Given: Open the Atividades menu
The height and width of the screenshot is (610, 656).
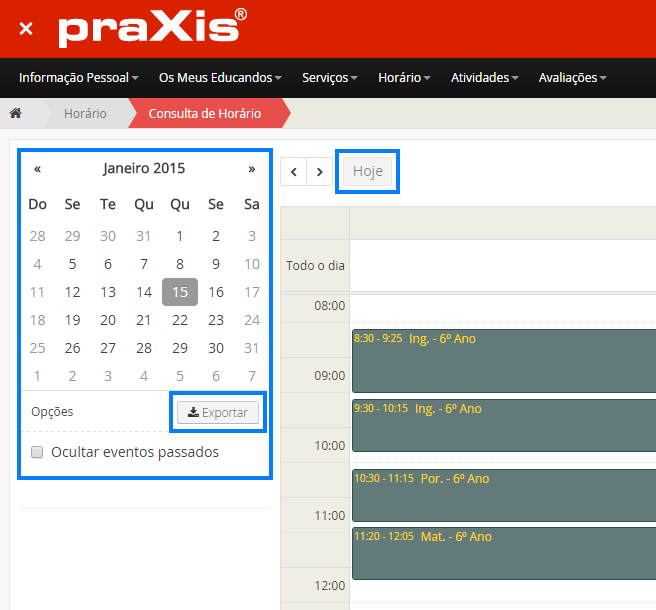Looking at the screenshot, I should (x=484, y=77).
